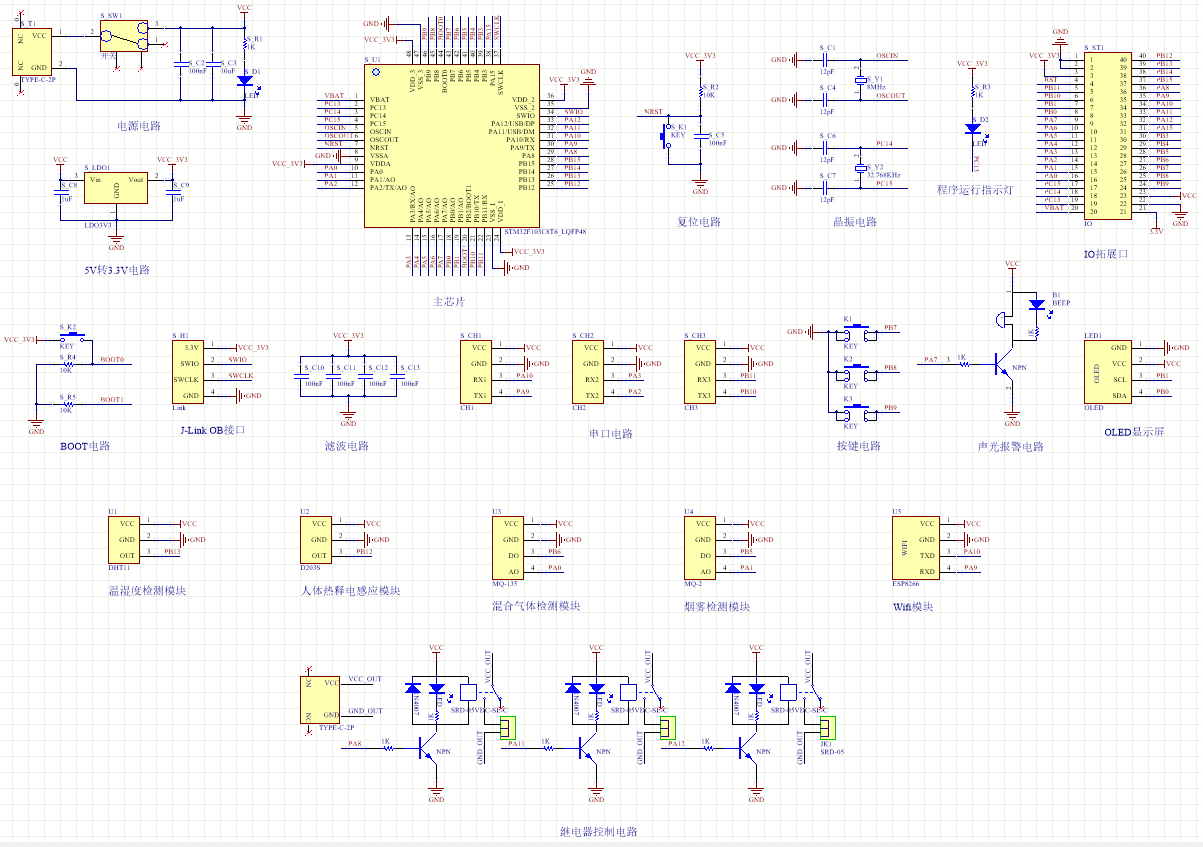Click the JK1 SRD-05 relay terminal

[x=827, y=726]
